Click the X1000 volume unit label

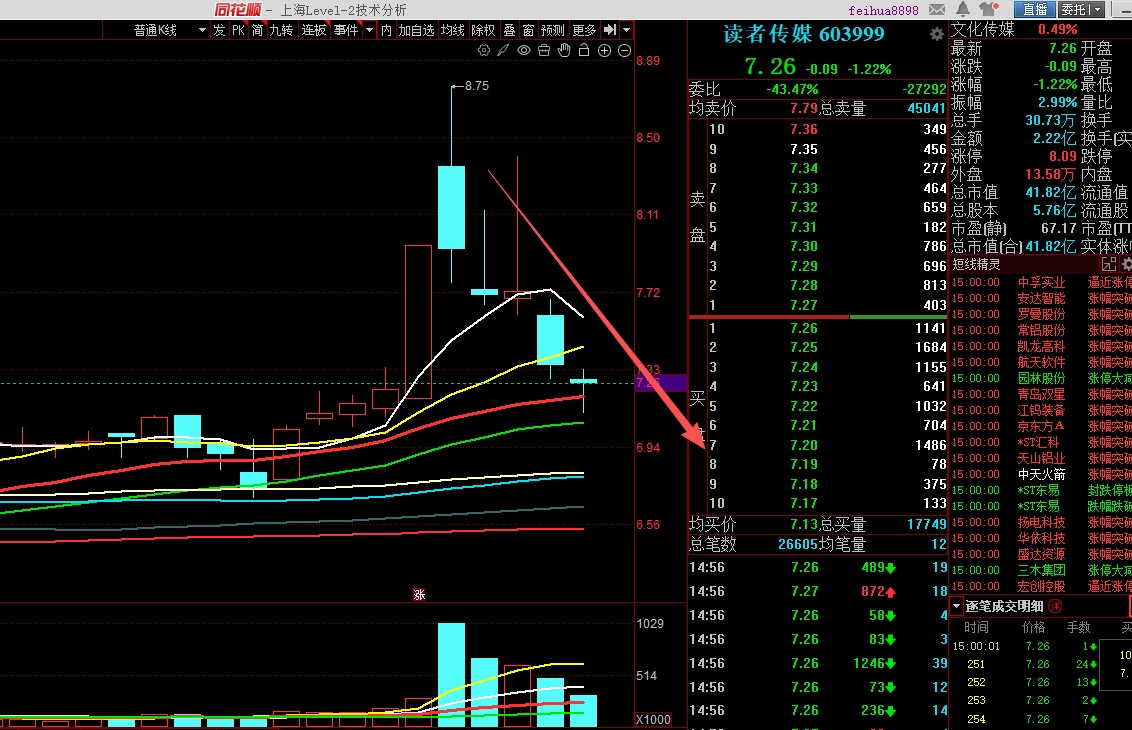[653, 720]
